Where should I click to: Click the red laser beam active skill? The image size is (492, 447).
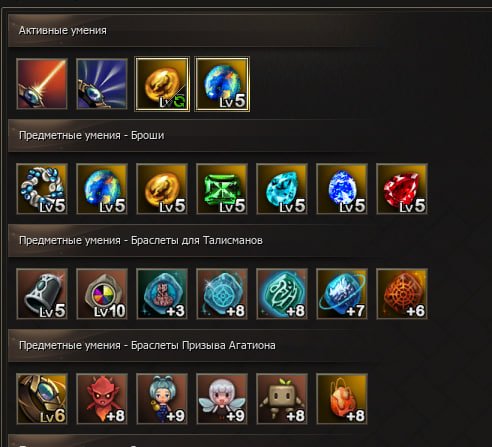pos(42,84)
